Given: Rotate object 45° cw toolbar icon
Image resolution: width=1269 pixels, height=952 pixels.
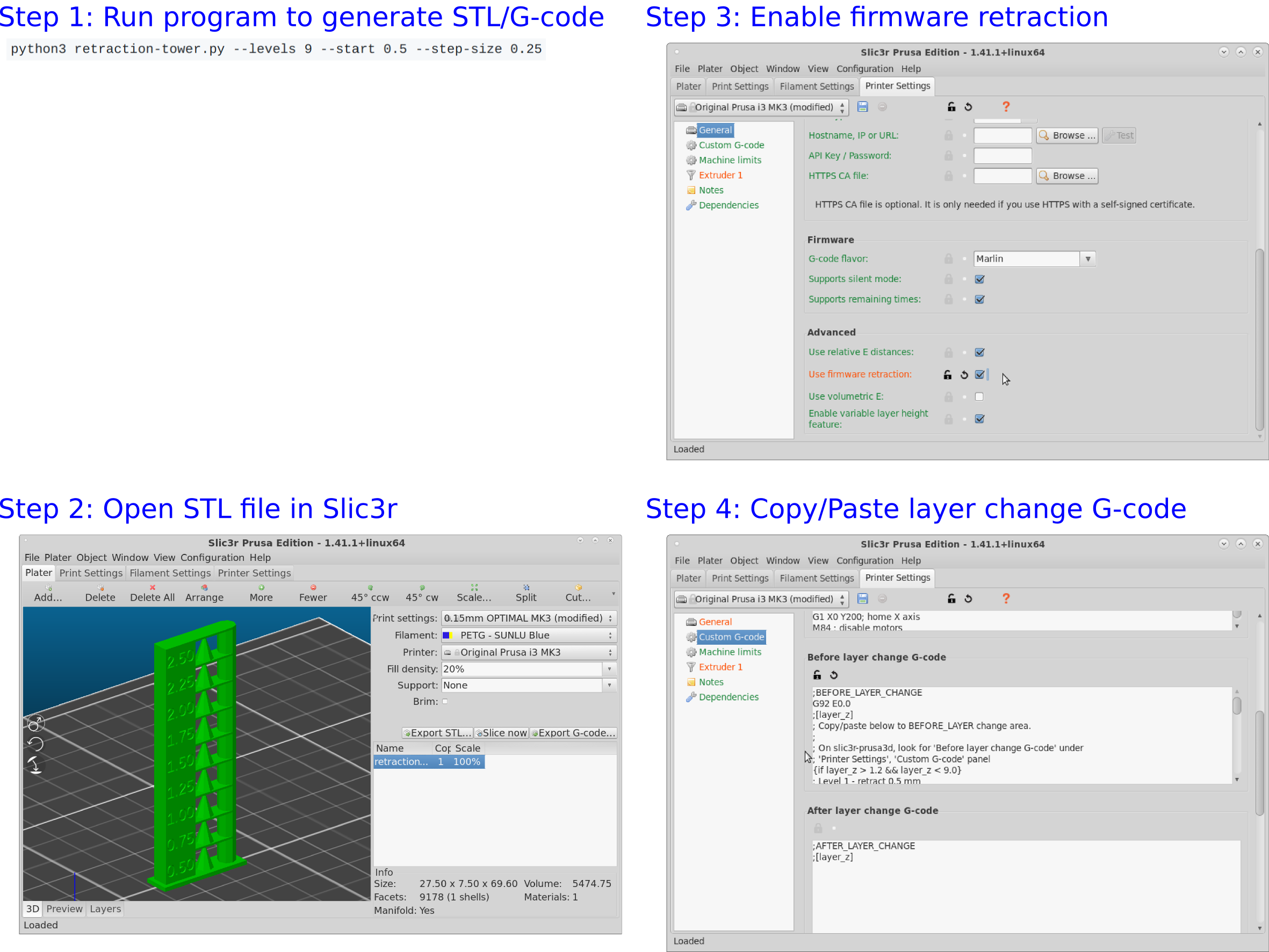Looking at the screenshot, I should [422, 588].
